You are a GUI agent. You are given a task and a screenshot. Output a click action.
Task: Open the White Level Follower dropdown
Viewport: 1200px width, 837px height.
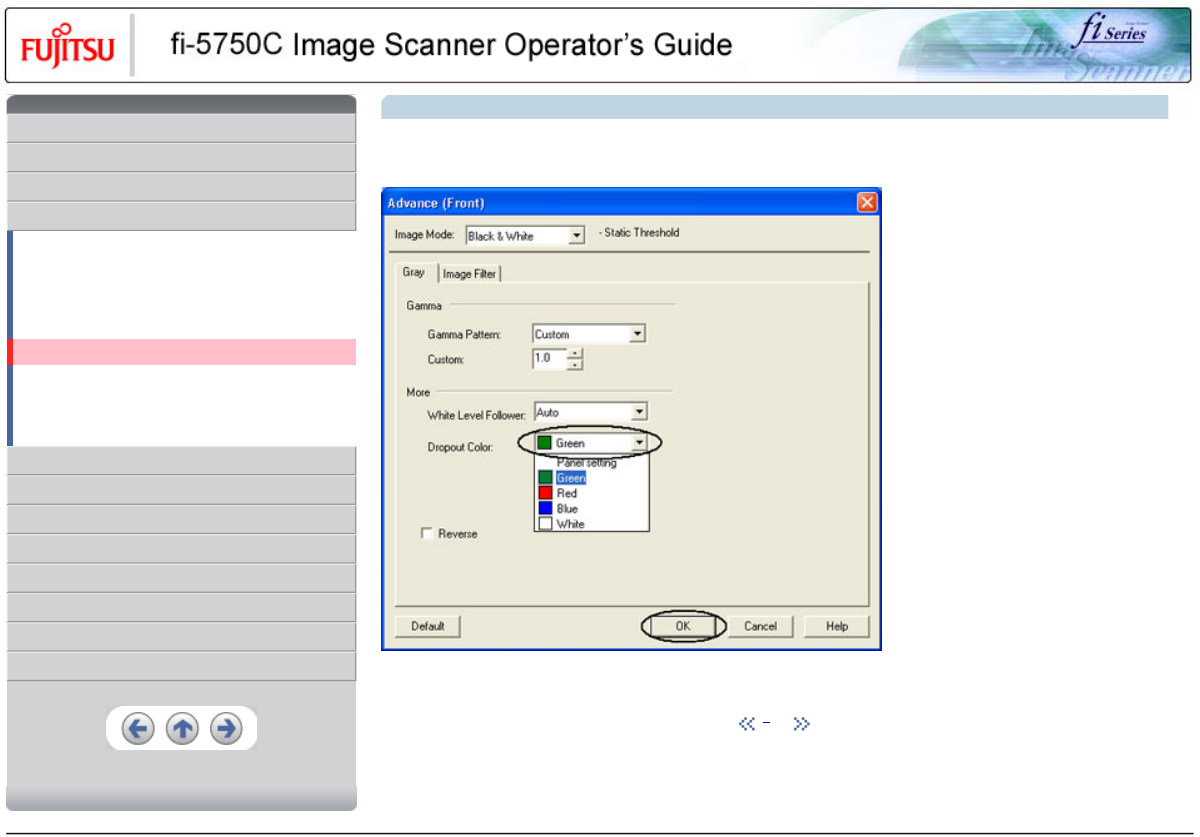(x=639, y=411)
